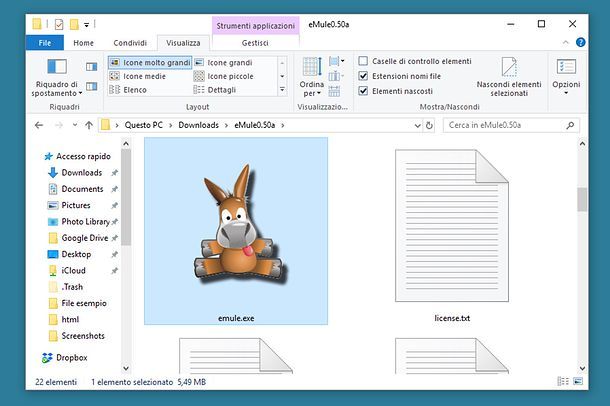Expand the layout gallery list
Screen dimensions: 610x406
coord(282,90)
